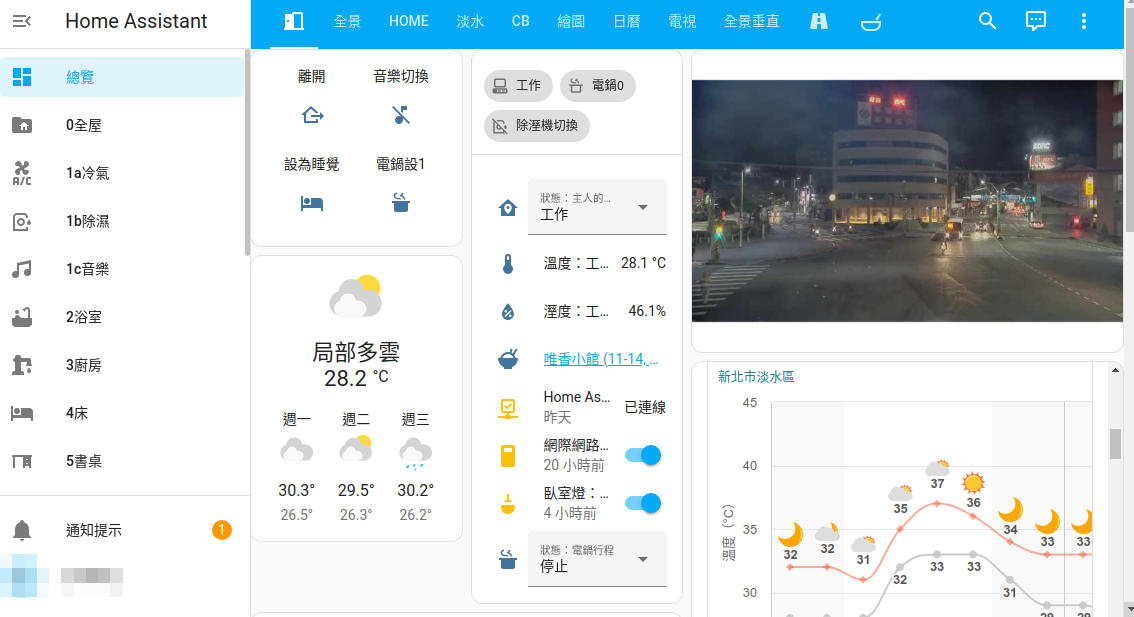Open the 唯香小館 (11-14 link
Viewport: 1134px width, 617px height.
(601, 359)
